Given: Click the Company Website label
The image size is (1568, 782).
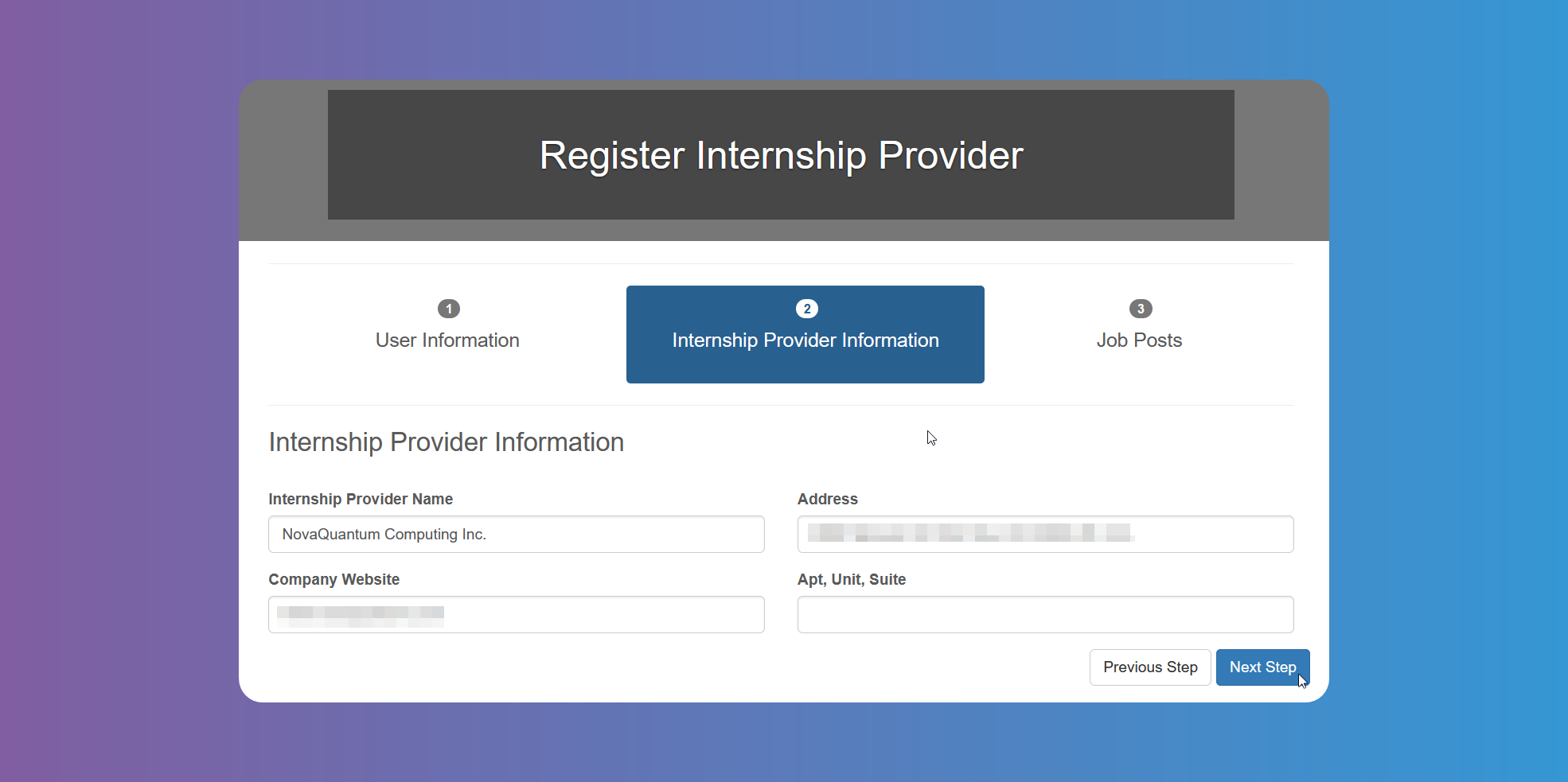Looking at the screenshot, I should pyautogui.click(x=333, y=579).
